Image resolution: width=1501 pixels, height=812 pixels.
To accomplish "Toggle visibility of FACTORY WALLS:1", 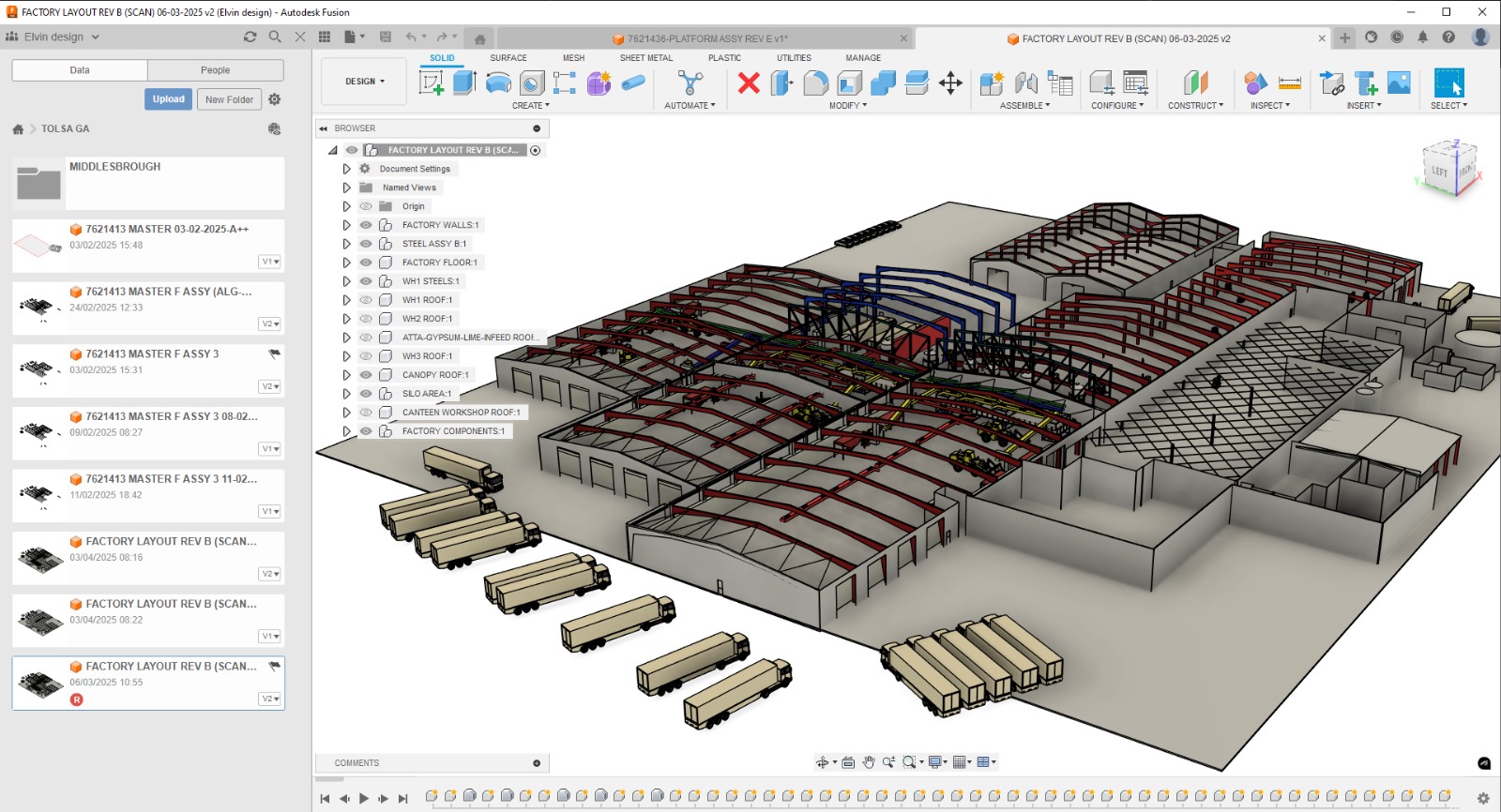I will click(366, 225).
